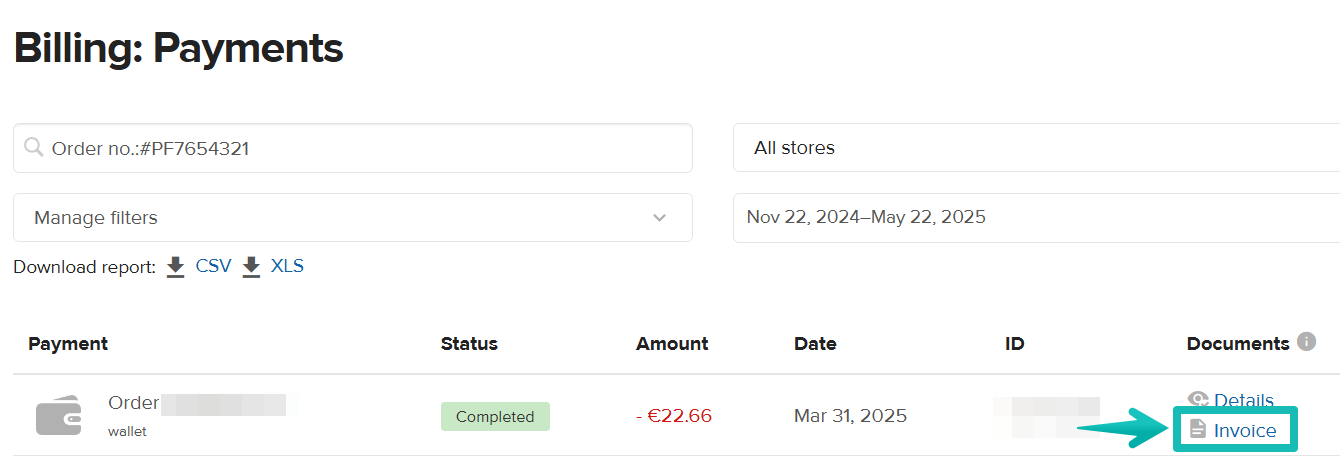Click the search magnifier icon
This screenshot has height=460, width=1340.
tap(34, 148)
